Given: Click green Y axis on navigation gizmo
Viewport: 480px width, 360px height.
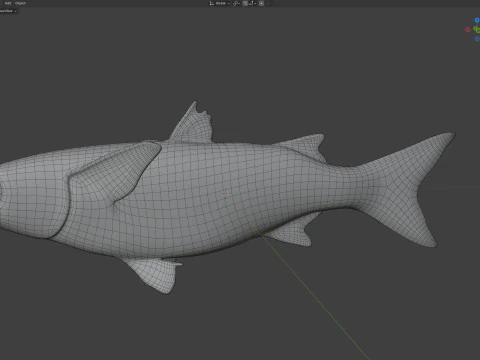Looking at the screenshot, I should coord(477,30).
